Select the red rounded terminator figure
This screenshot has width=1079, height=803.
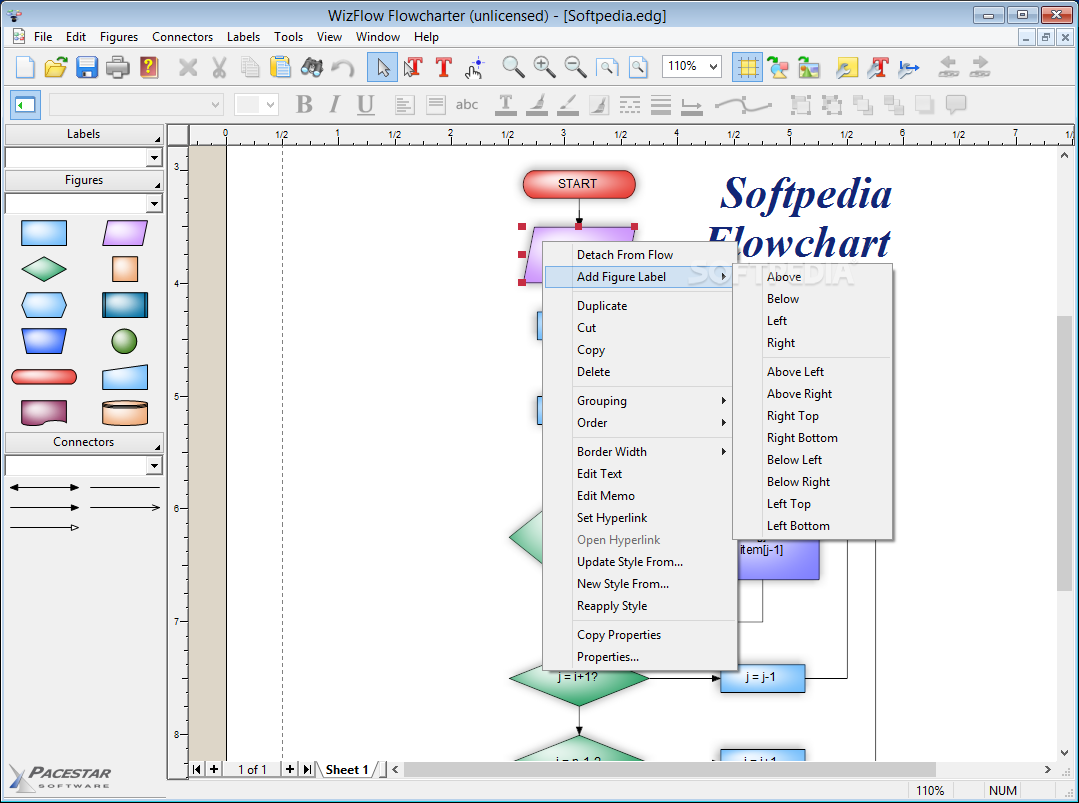coord(44,377)
